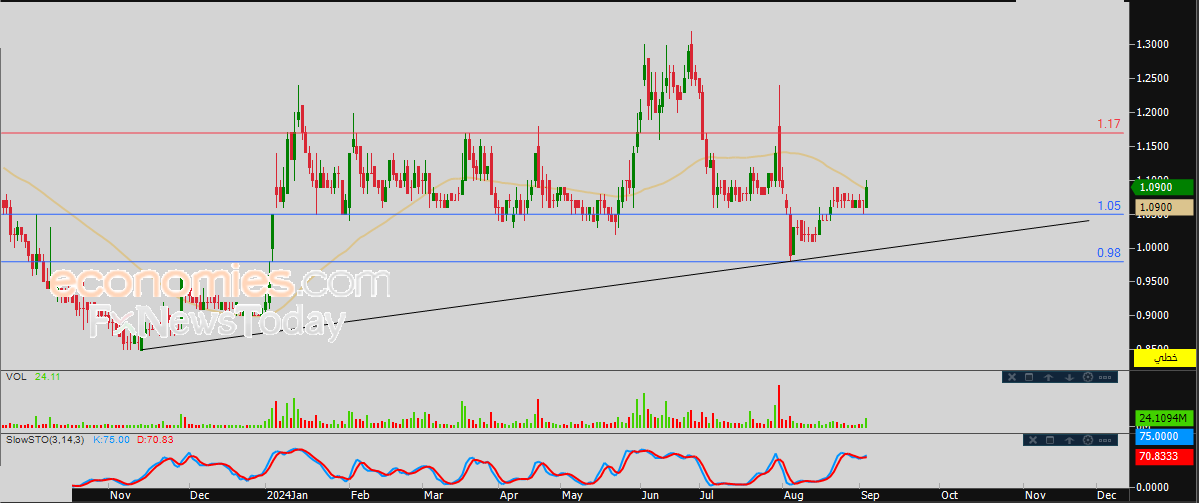Open SlowSTO indicator settings gear
Viewport: 1199px width, 503px height.
[x=1087, y=440]
